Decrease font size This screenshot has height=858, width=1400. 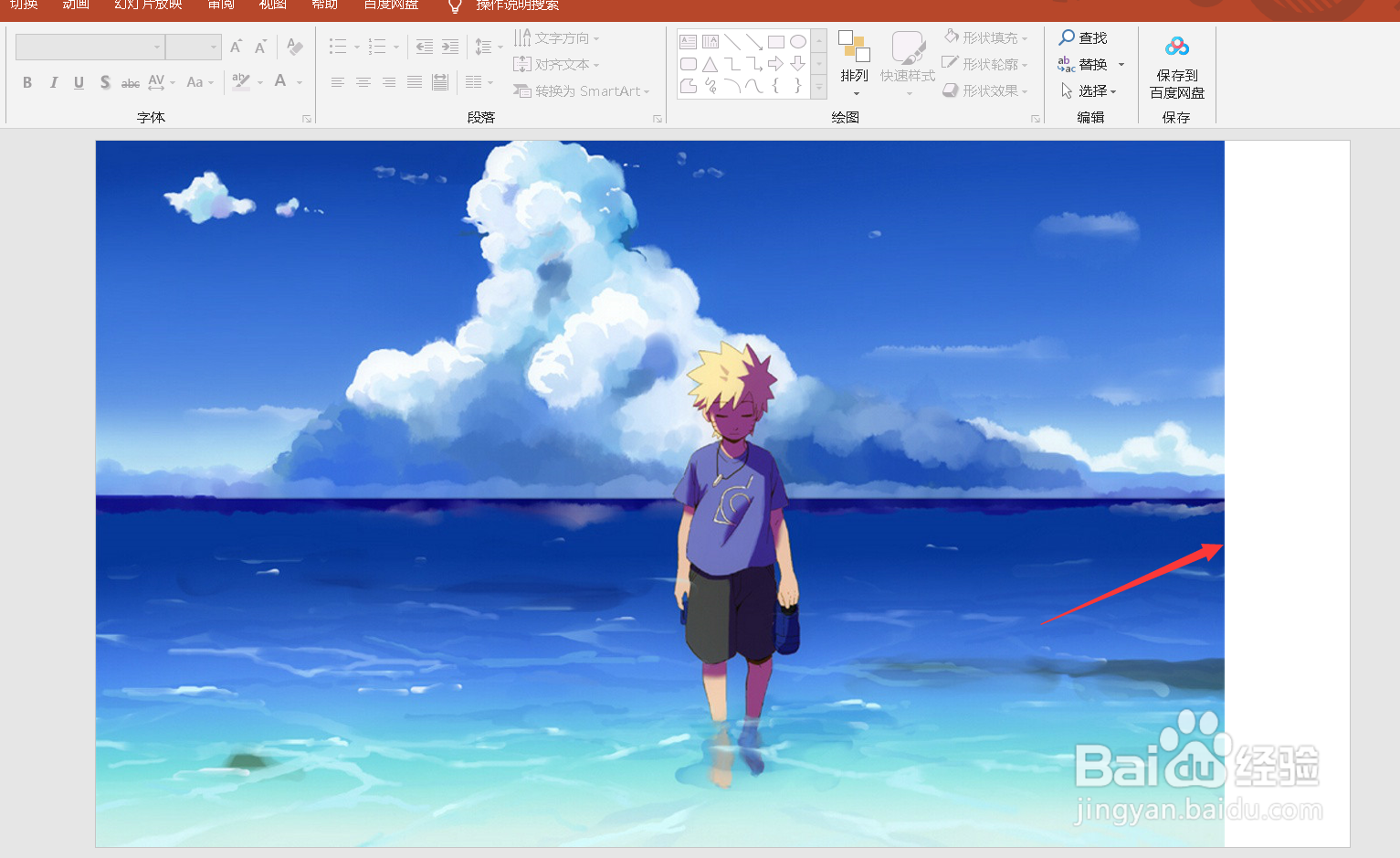(260, 47)
